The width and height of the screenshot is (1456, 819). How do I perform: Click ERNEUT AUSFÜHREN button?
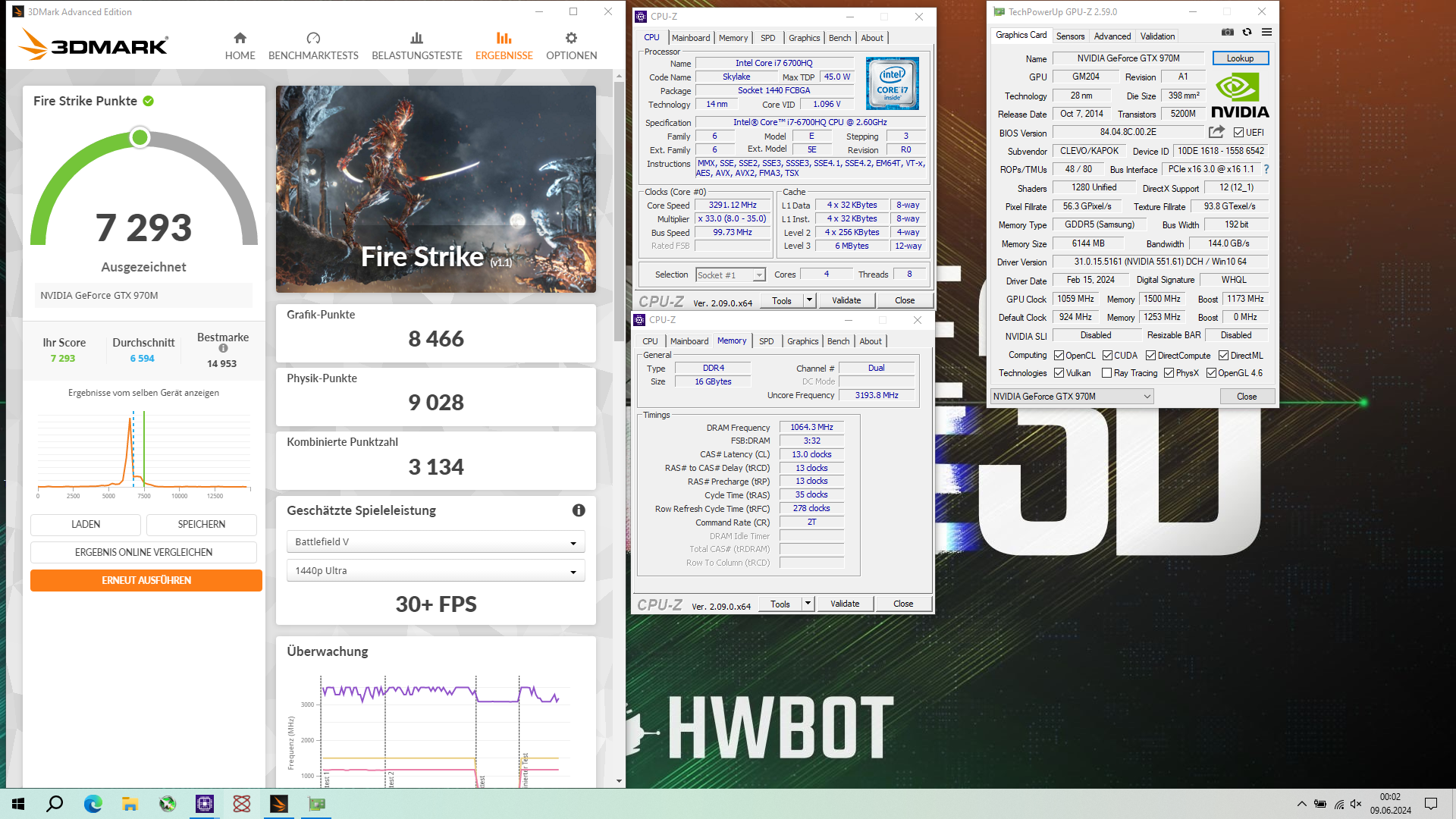point(146,581)
